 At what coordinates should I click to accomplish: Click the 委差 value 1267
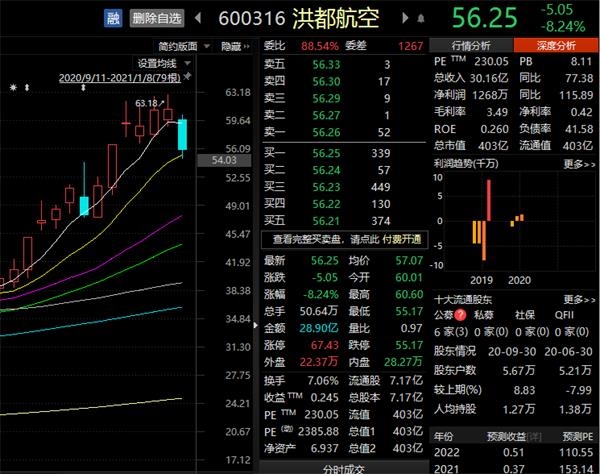point(411,46)
